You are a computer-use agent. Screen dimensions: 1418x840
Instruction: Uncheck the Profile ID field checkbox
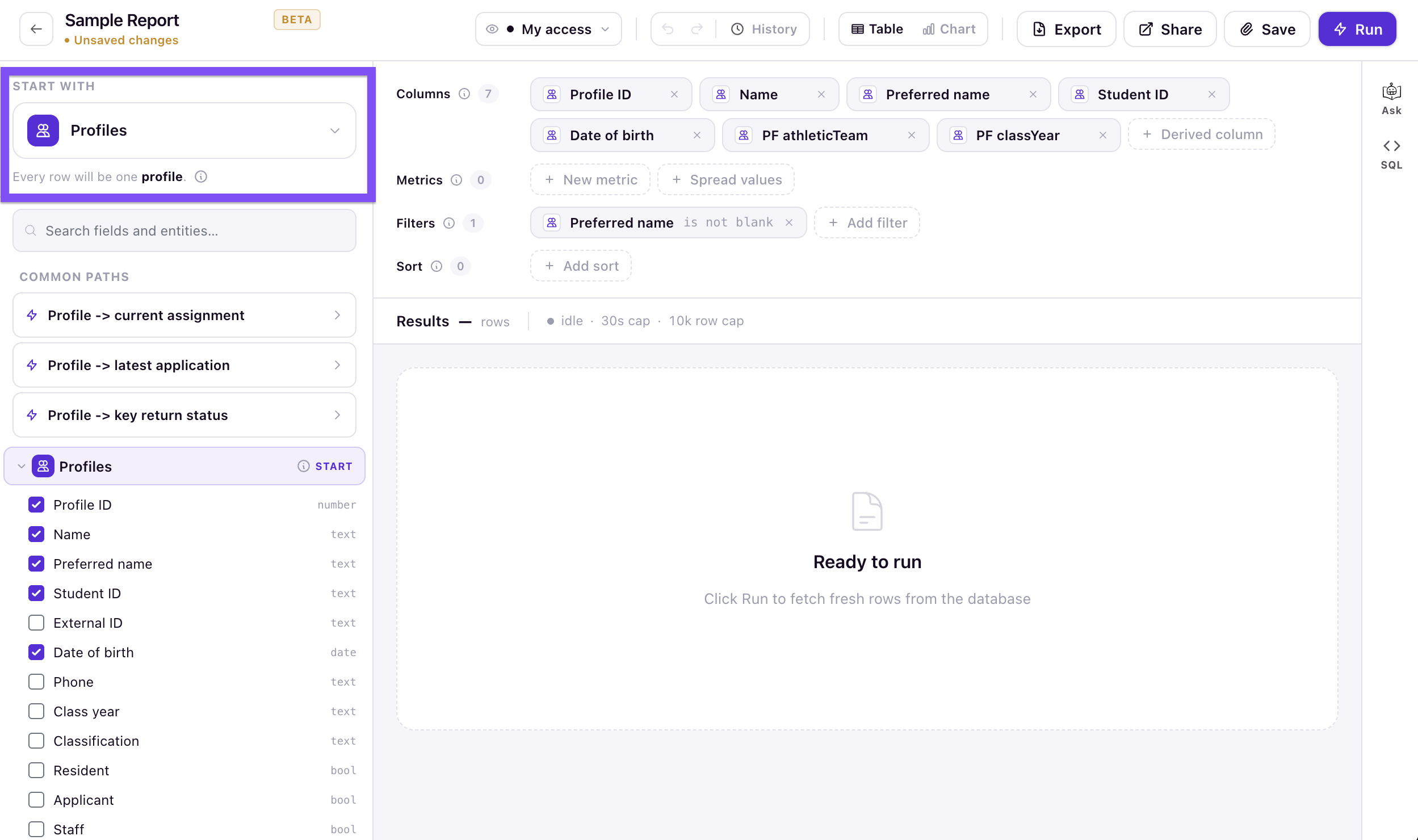click(x=36, y=505)
